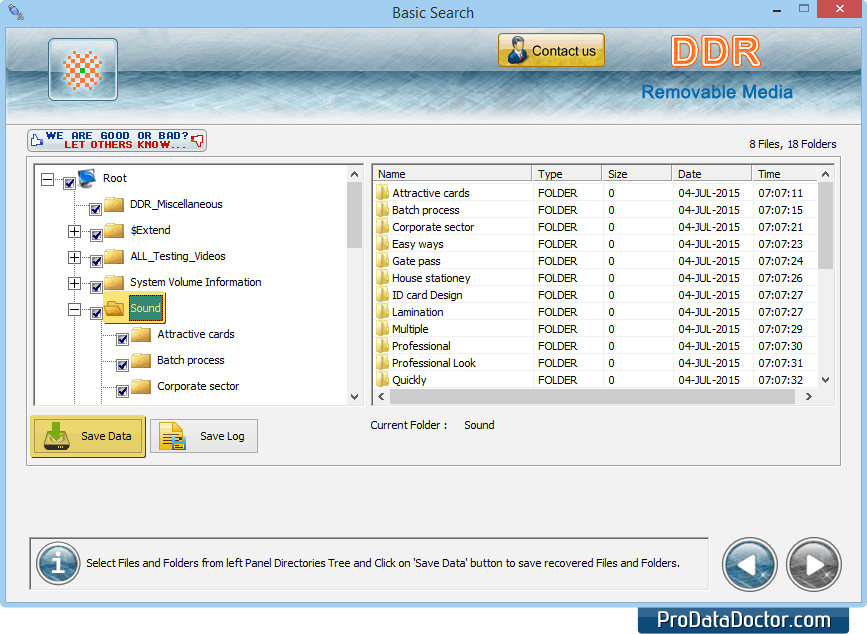Sort file list by Name column
The height and width of the screenshot is (634, 867).
452,174
